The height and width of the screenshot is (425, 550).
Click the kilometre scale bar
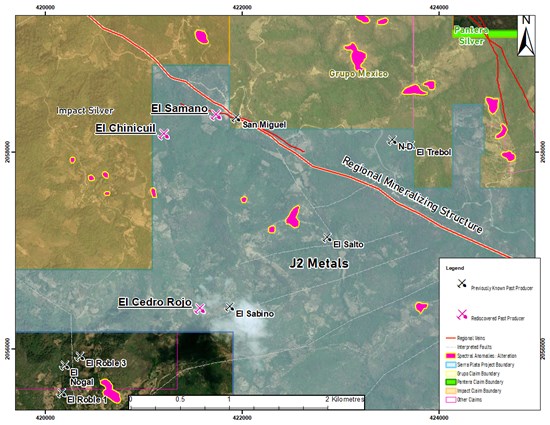(x=247, y=403)
